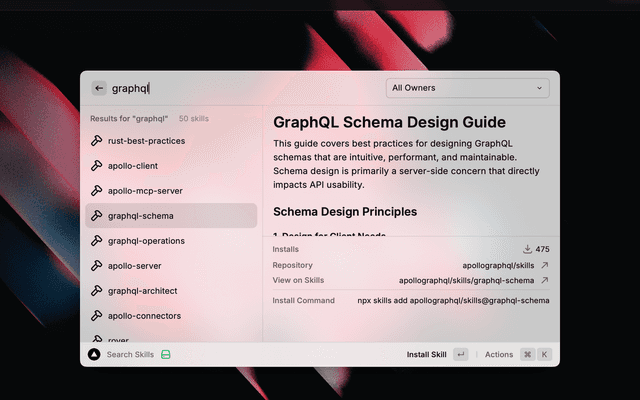
Task: Select the apollo-client skill
Action: coord(133,166)
